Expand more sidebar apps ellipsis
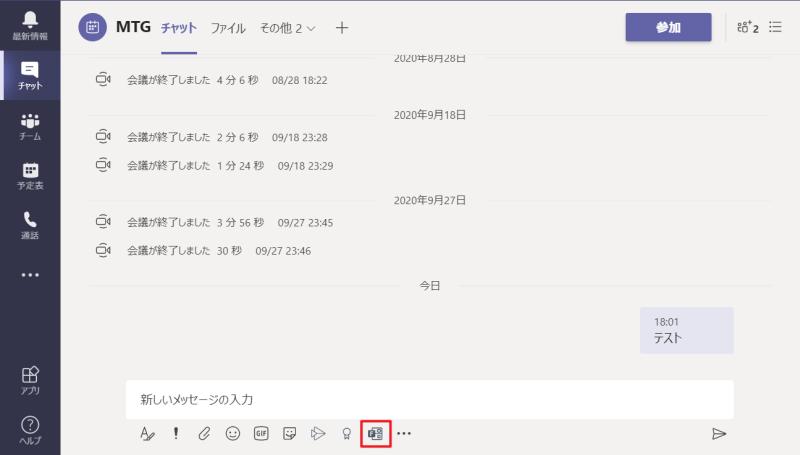Viewport: 800px width, 455px height. 29,275
